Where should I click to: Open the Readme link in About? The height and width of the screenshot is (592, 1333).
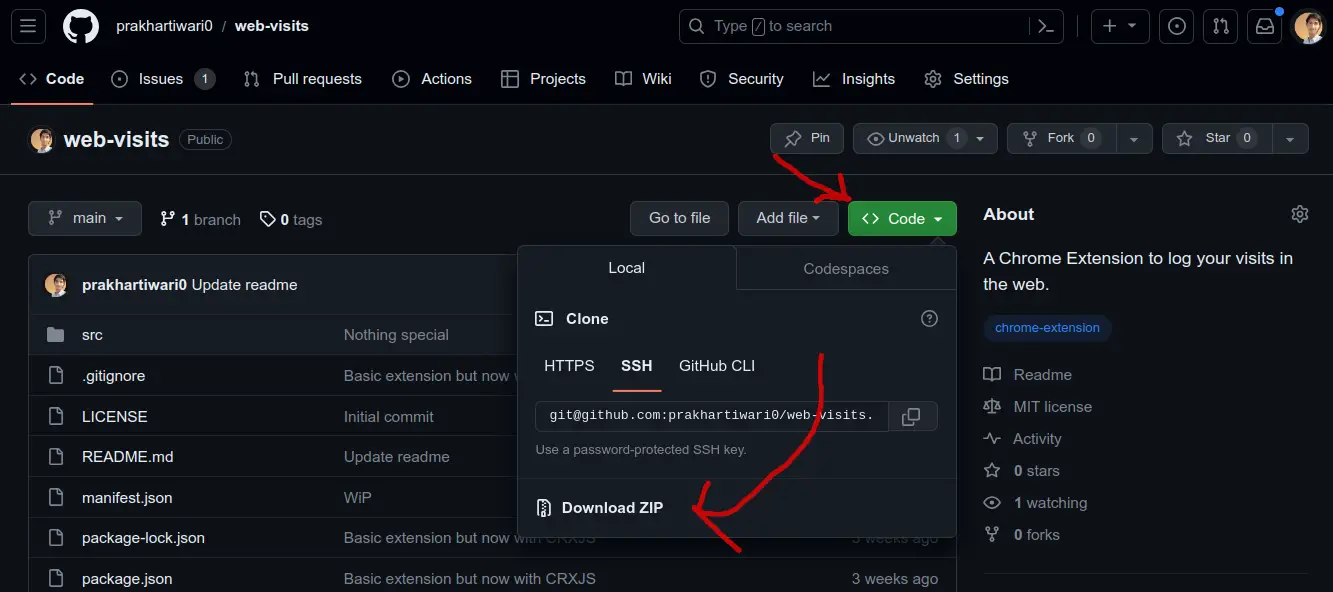pyautogui.click(x=1028, y=375)
